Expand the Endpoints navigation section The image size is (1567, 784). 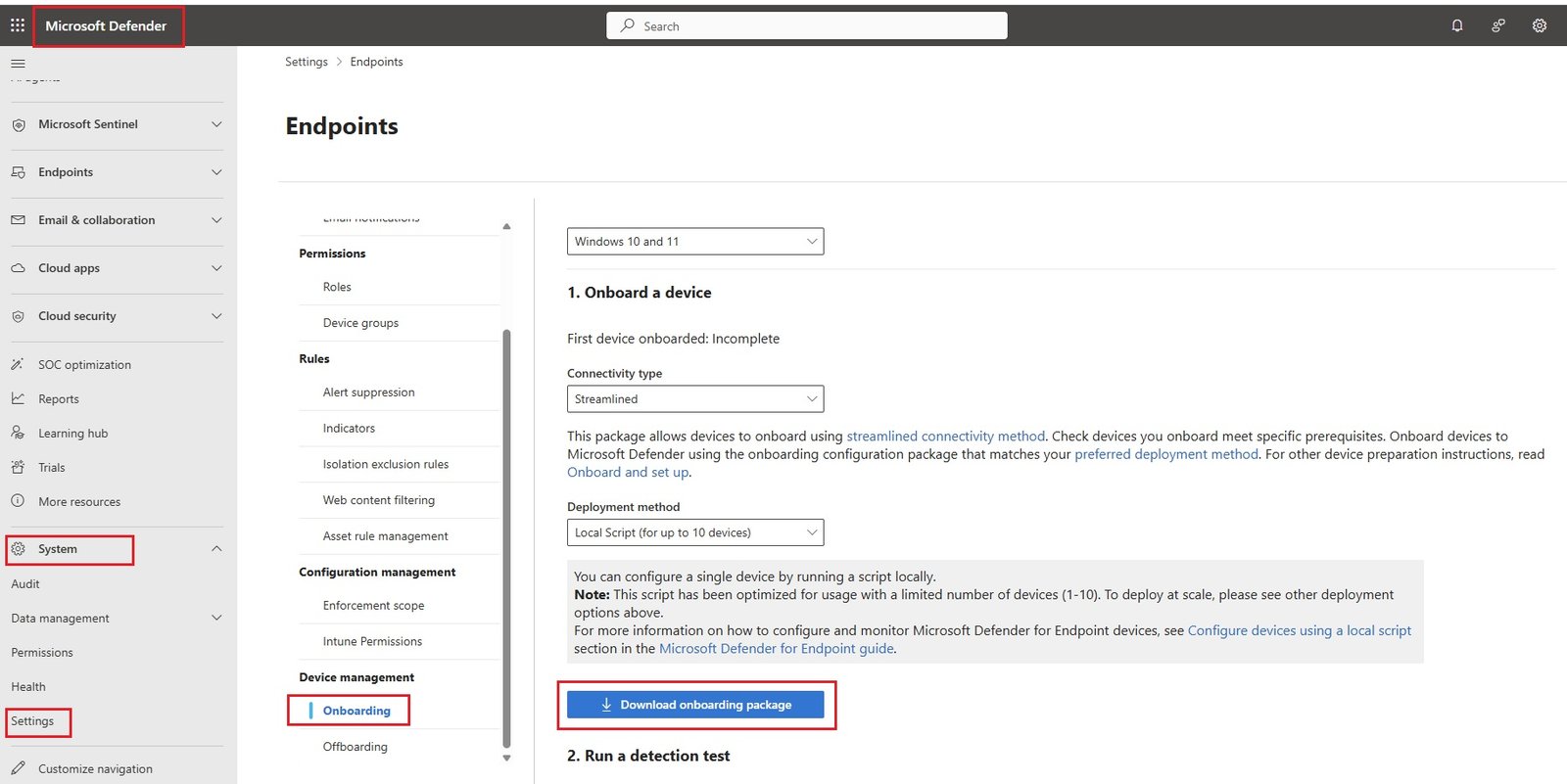coord(216,172)
